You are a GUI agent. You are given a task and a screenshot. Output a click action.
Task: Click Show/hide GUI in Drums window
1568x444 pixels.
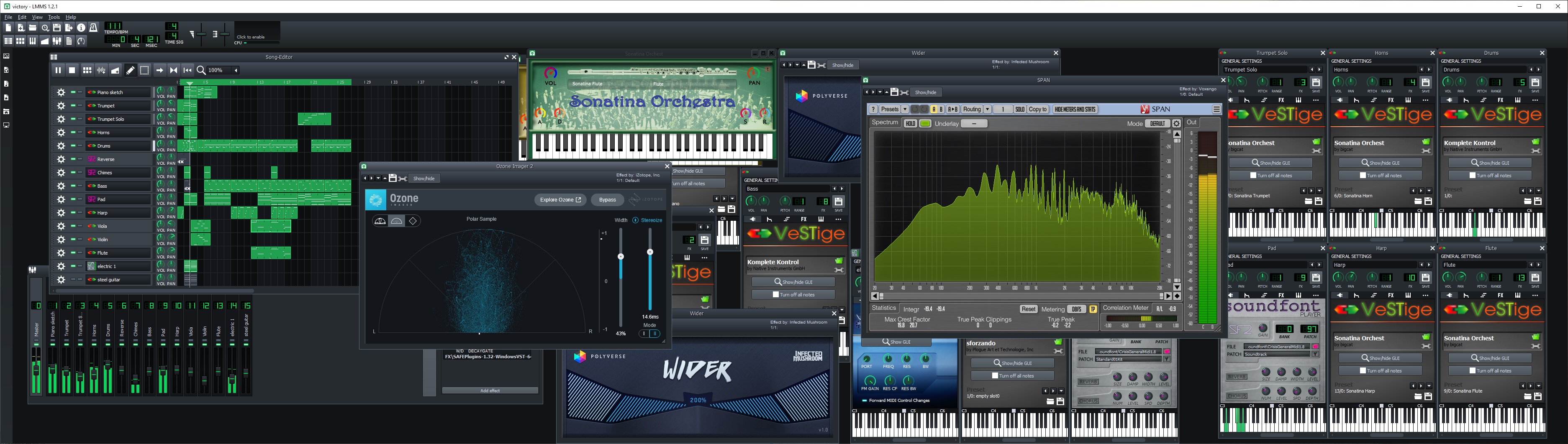1491,163
